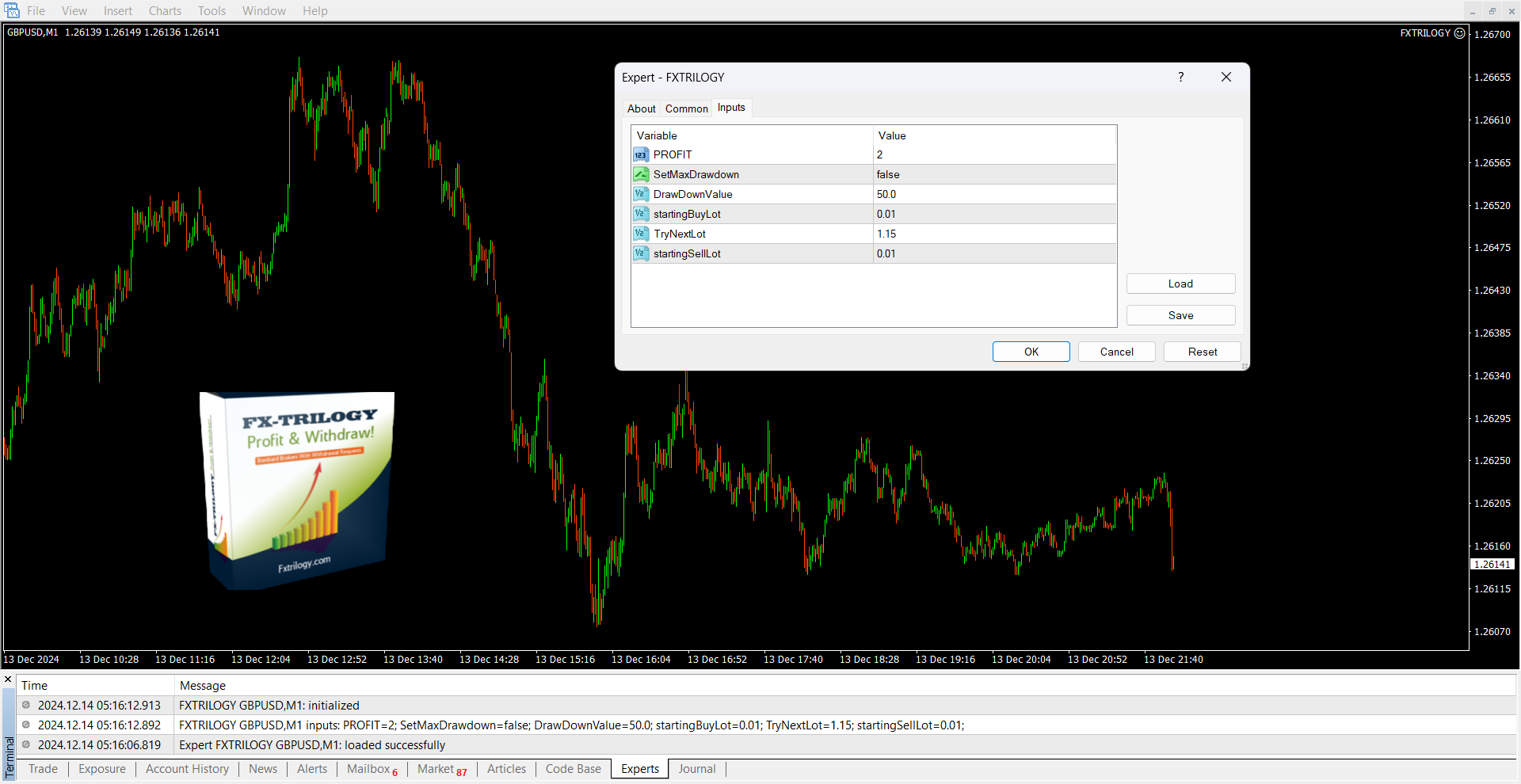Click the SetMaxDrawdown boolean icon

[640, 175]
